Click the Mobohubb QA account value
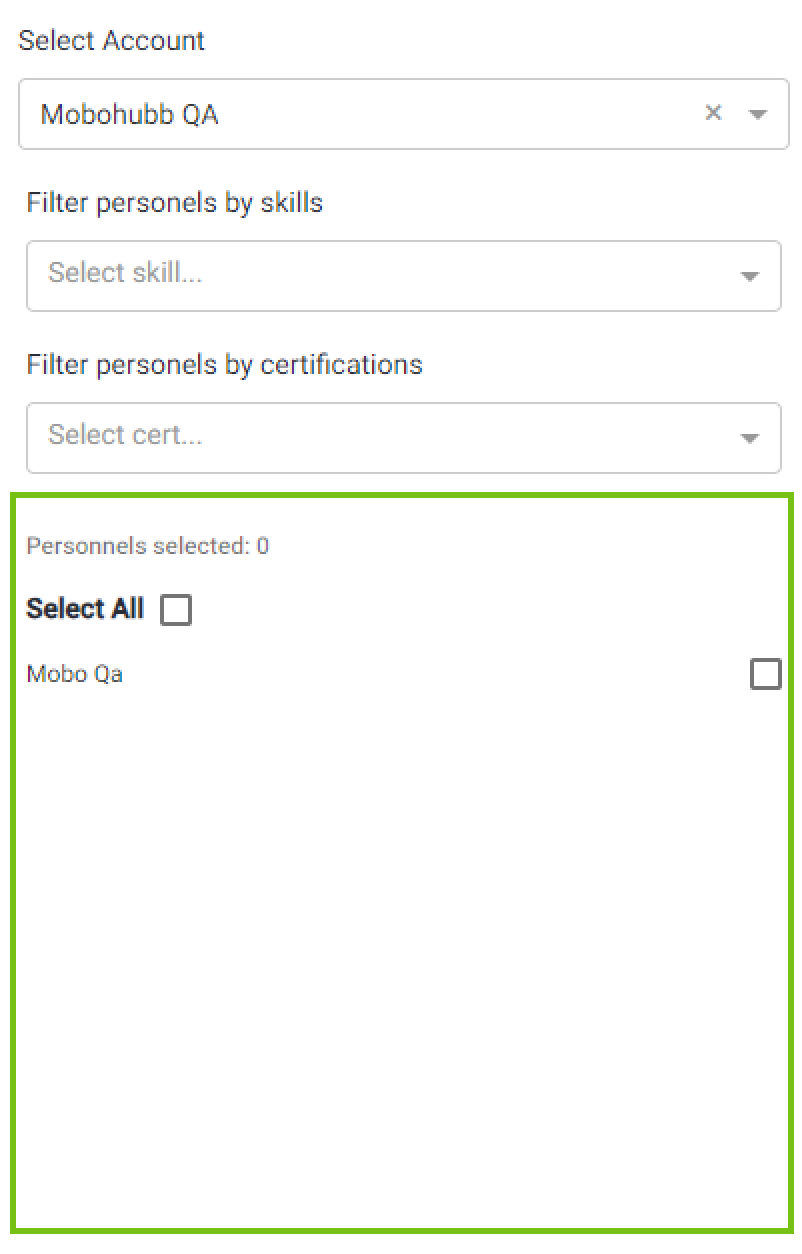The width and height of the screenshot is (802, 1254). tap(129, 115)
